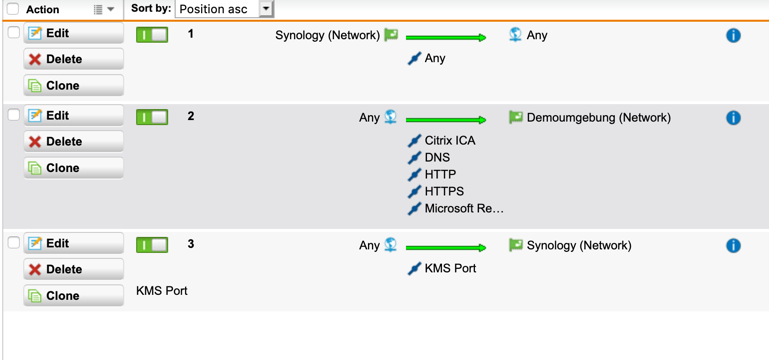Click Synology (Network) destination text in rule 3
The width and height of the screenshot is (769, 360).
[579, 245]
